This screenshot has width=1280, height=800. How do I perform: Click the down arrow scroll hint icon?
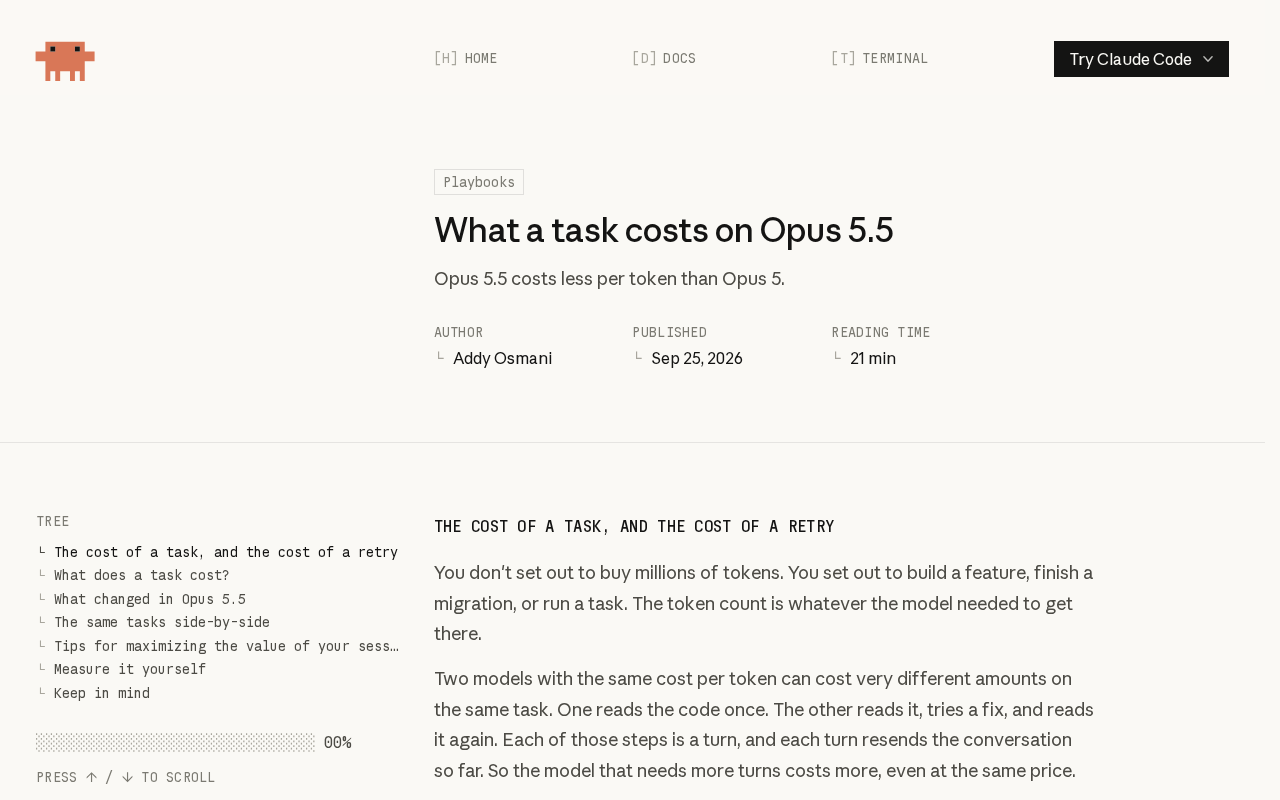[127, 777]
